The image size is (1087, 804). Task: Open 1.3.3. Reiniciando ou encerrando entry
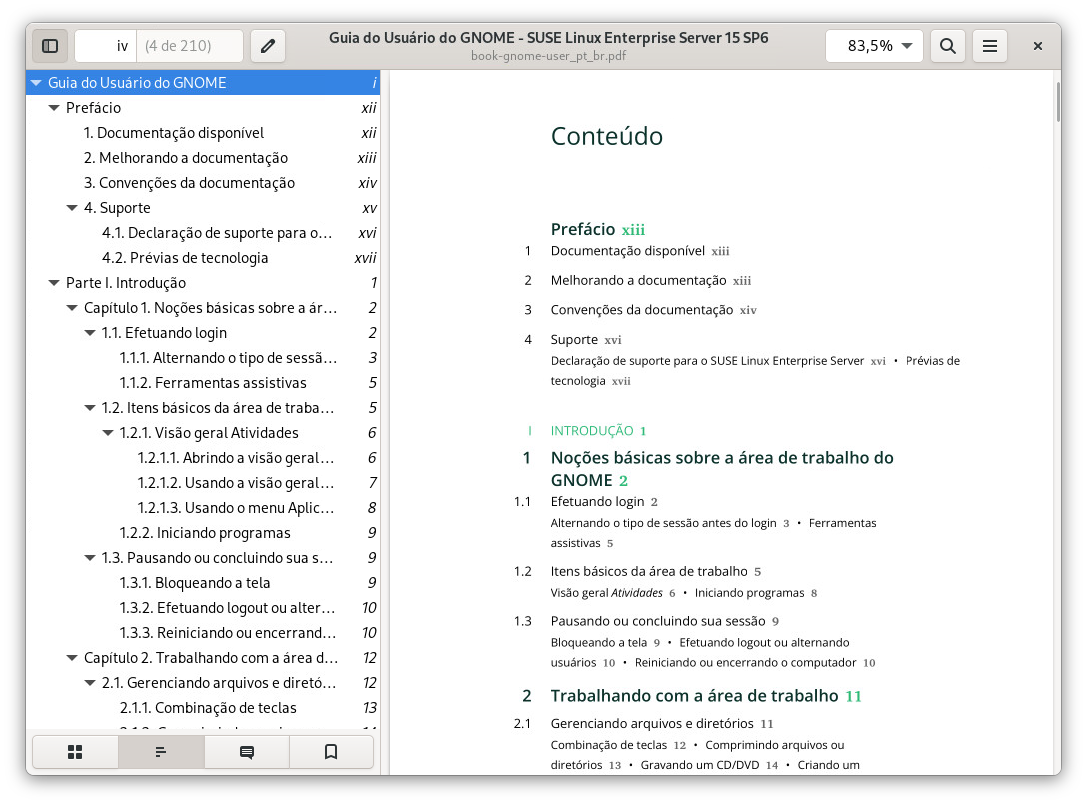point(203,633)
